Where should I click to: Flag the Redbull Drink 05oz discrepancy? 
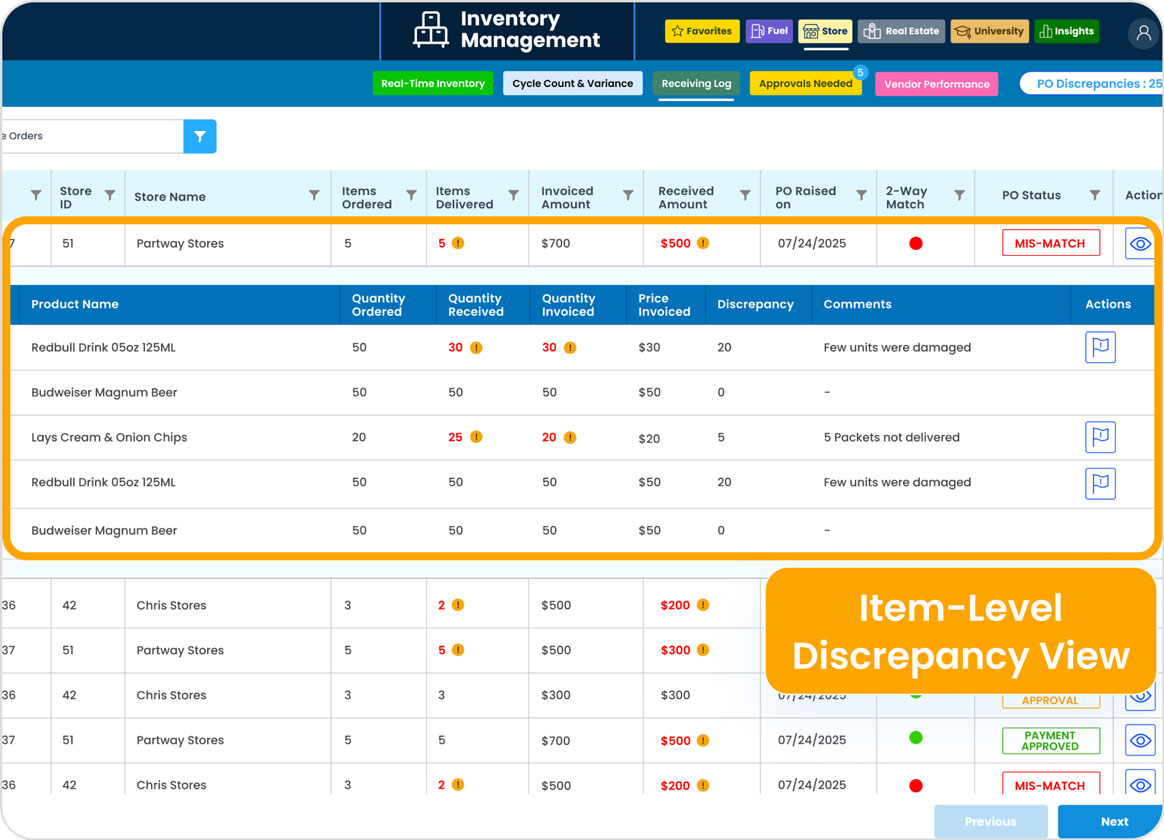1100,346
